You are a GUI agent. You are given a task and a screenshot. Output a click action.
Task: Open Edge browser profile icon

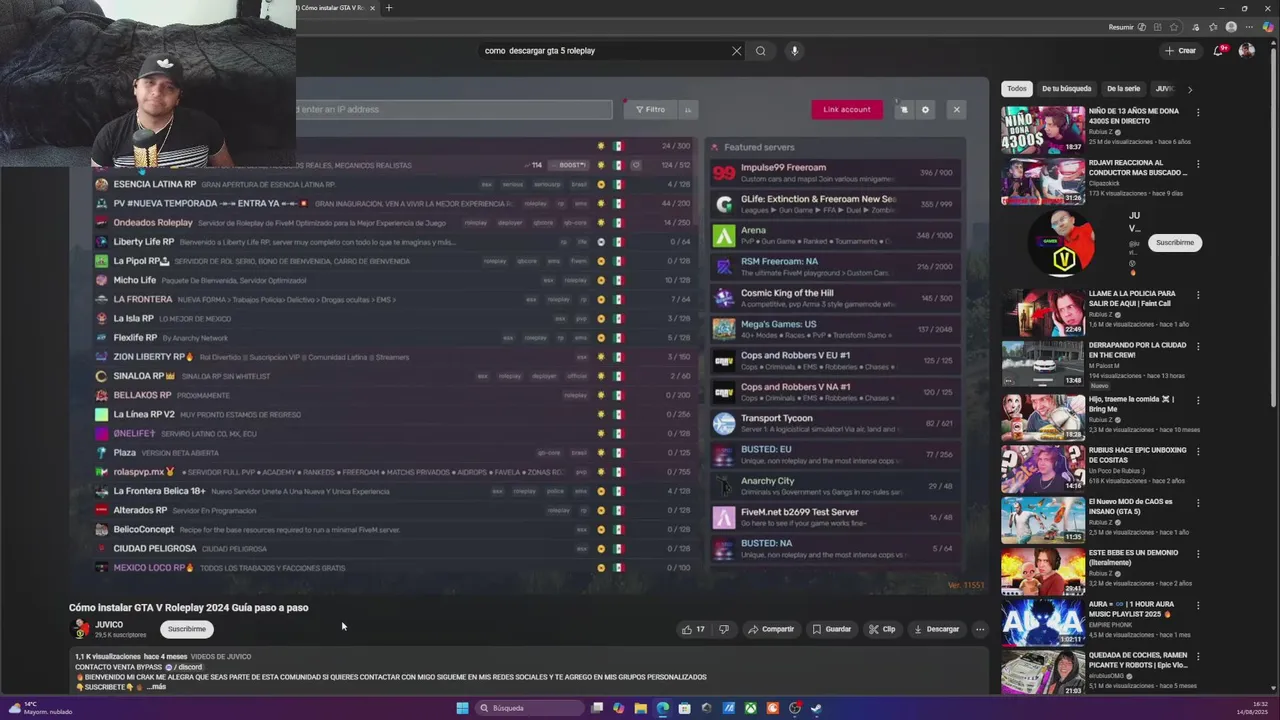tap(1231, 27)
